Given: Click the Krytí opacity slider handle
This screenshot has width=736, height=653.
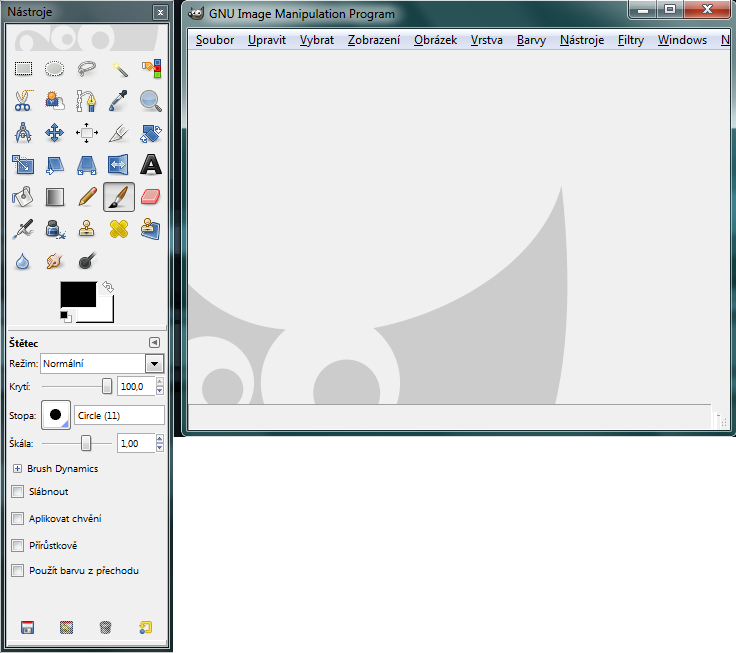Looking at the screenshot, I should pos(107,386).
